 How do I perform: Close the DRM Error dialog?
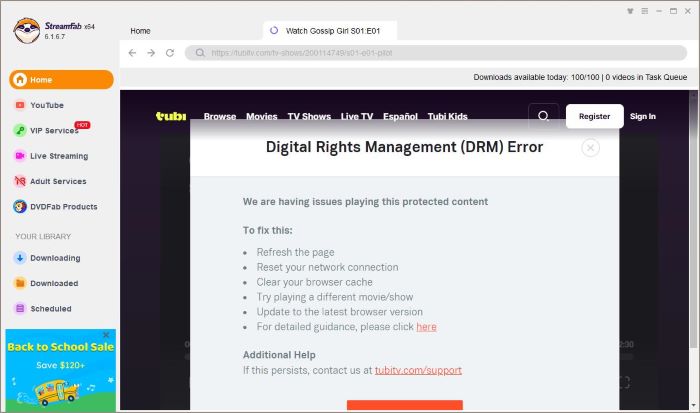tap(590, 148)
